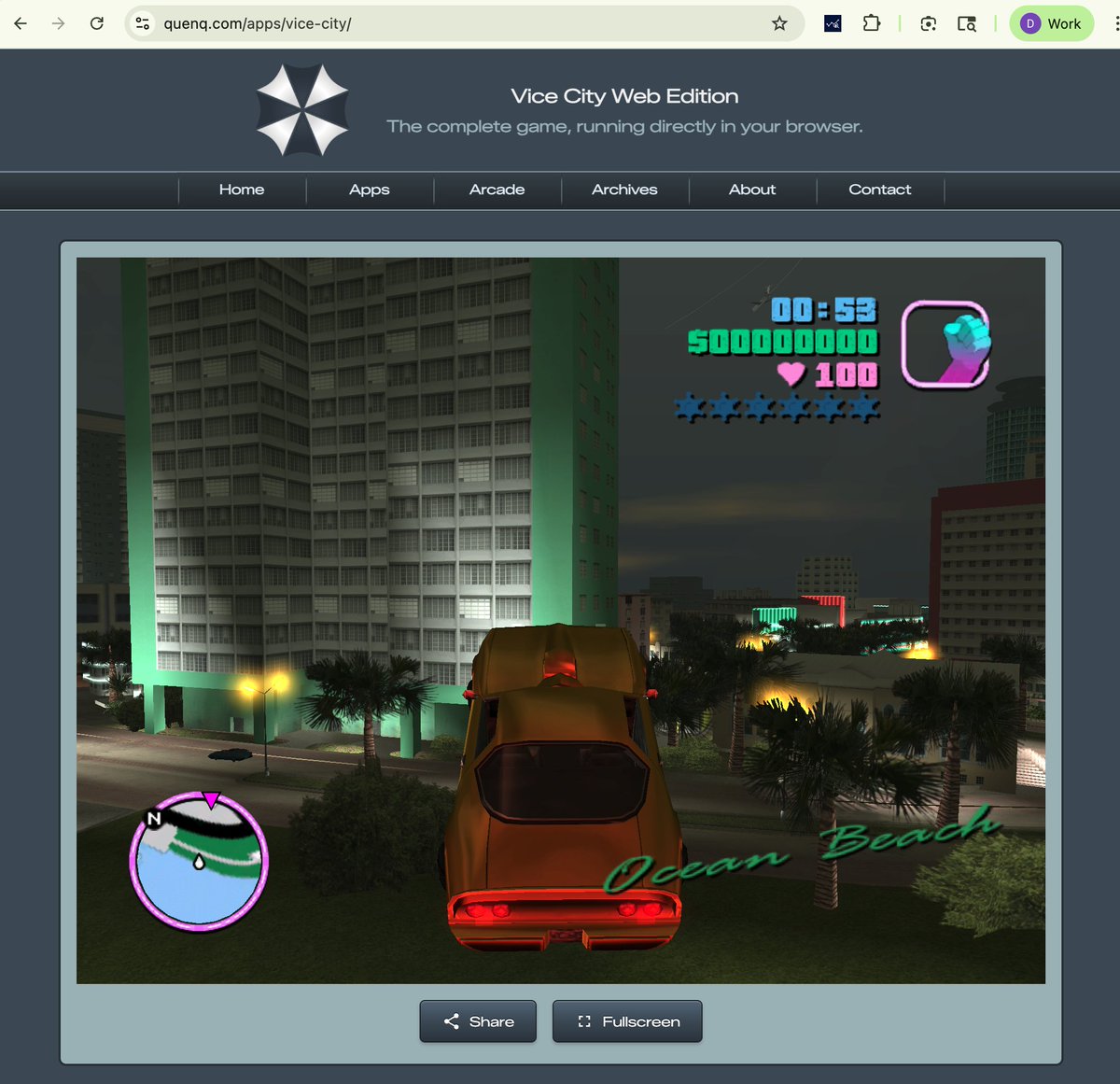Viewport: 1120px width, 1084px height.
Task: Click the circular radar minimap
Action: pos(199,861)
